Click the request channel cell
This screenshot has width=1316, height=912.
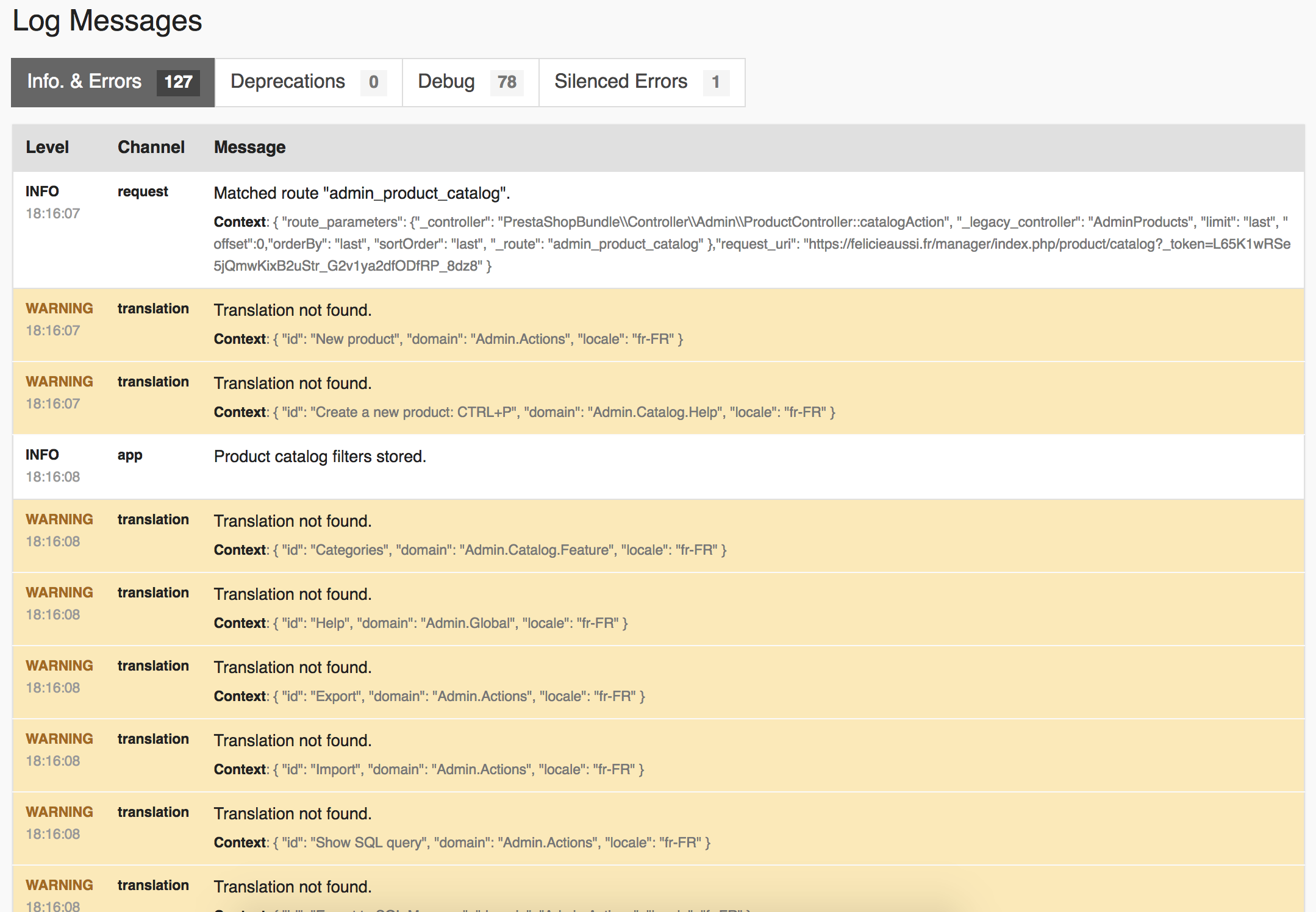[143, 191]
